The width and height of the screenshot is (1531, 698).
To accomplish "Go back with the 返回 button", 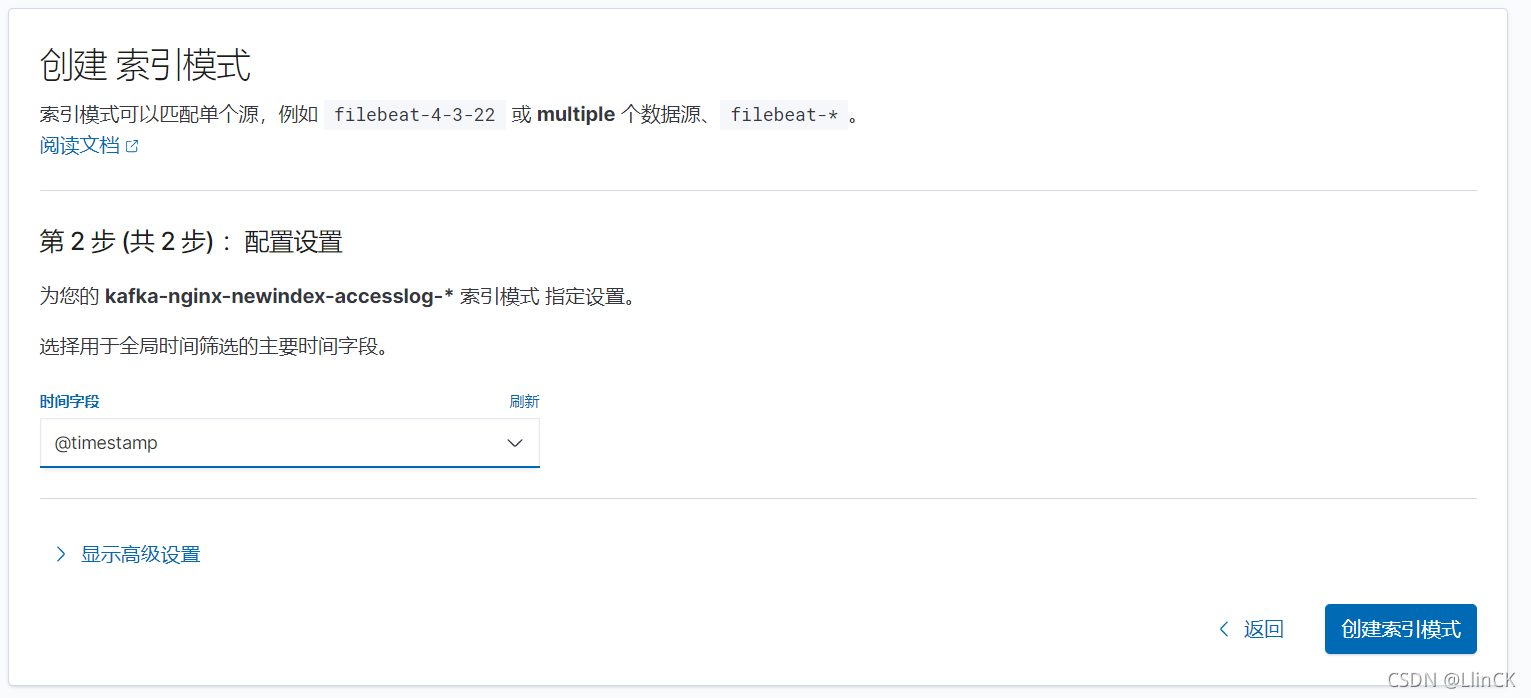I will pyautogui.click(x=1251, y=629).
